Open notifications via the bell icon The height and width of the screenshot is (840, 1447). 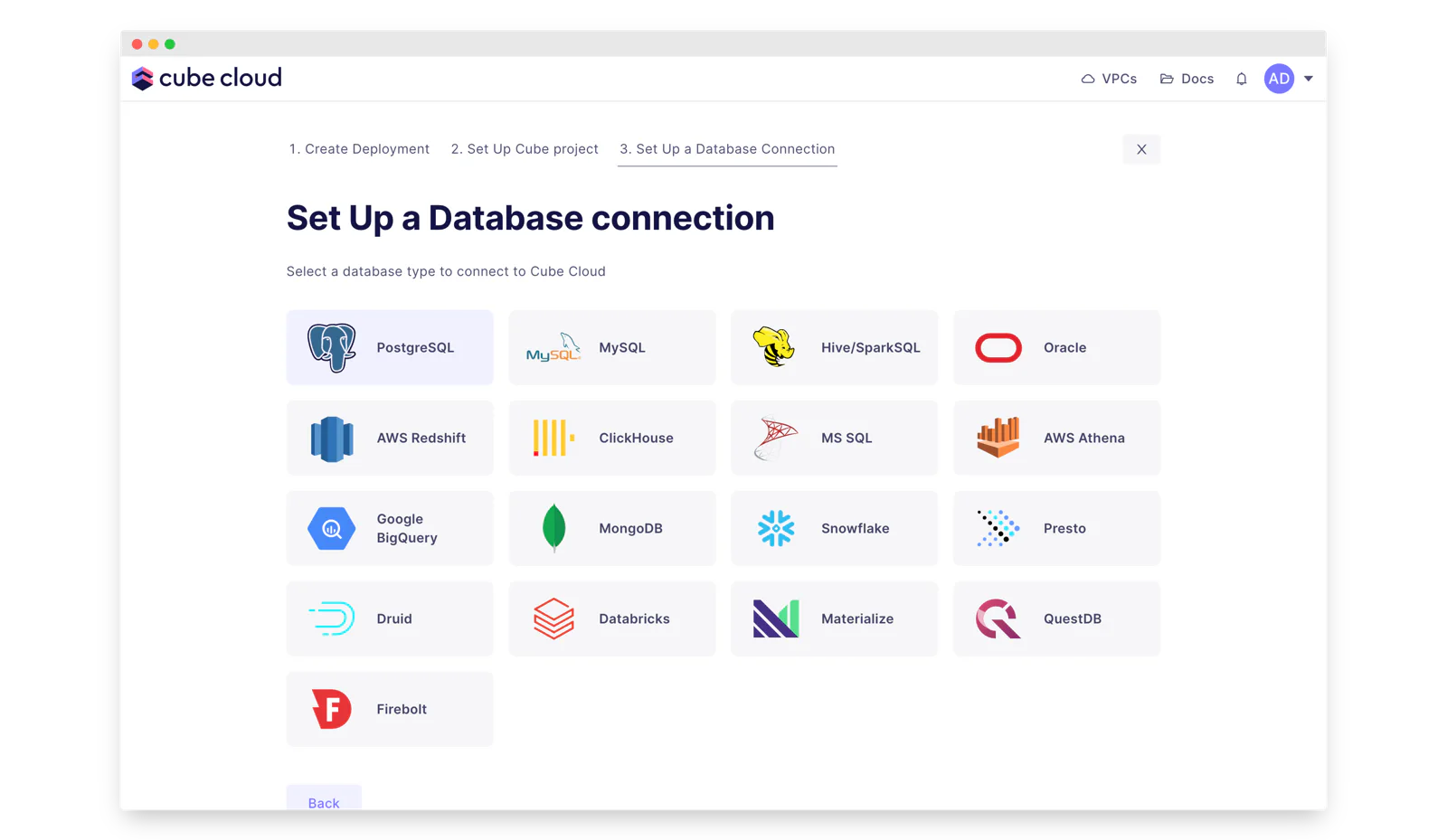pyautogui.click(x=1242, y=79)
